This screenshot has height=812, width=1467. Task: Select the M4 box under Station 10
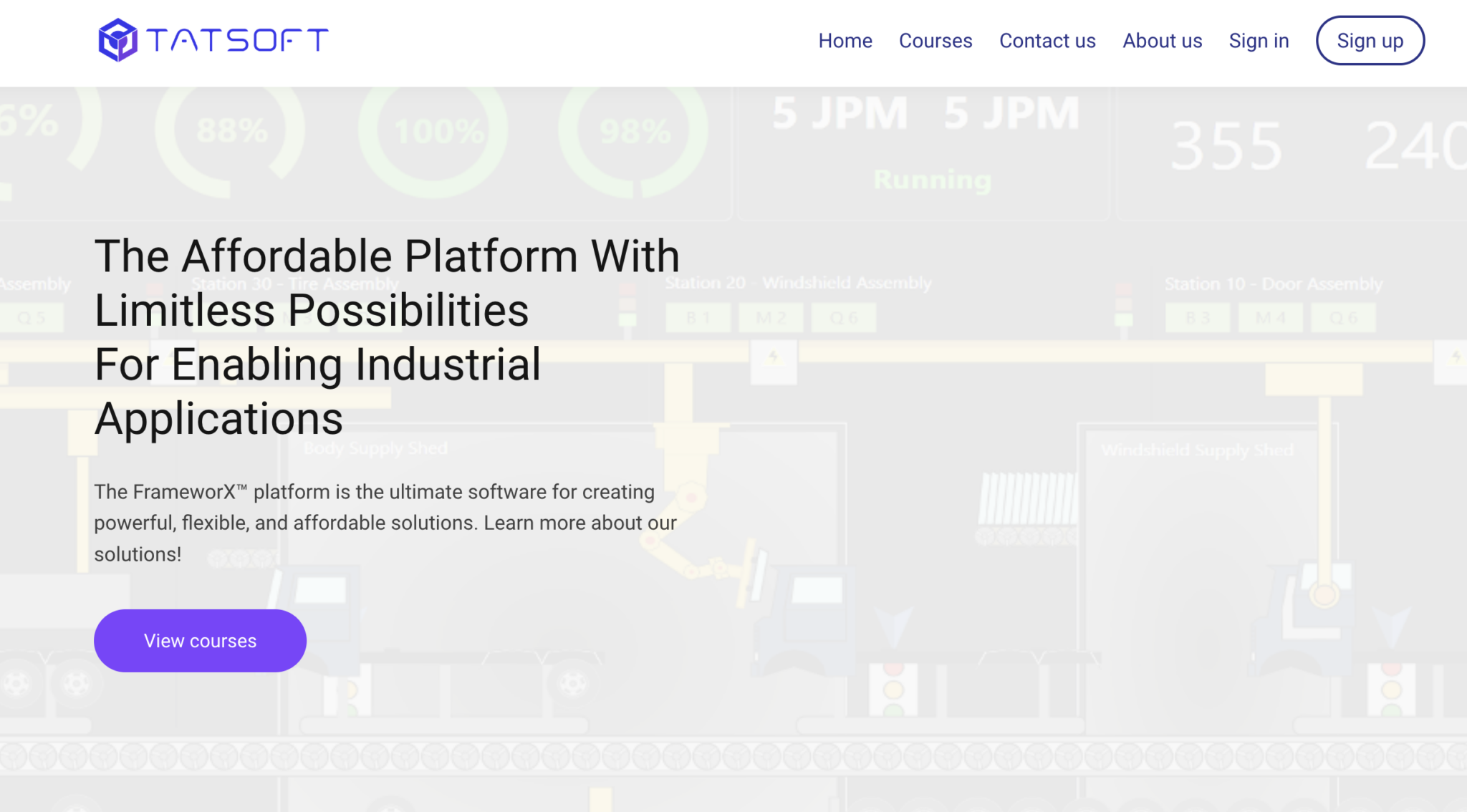pyautogui.click(x=1270, y=318)
